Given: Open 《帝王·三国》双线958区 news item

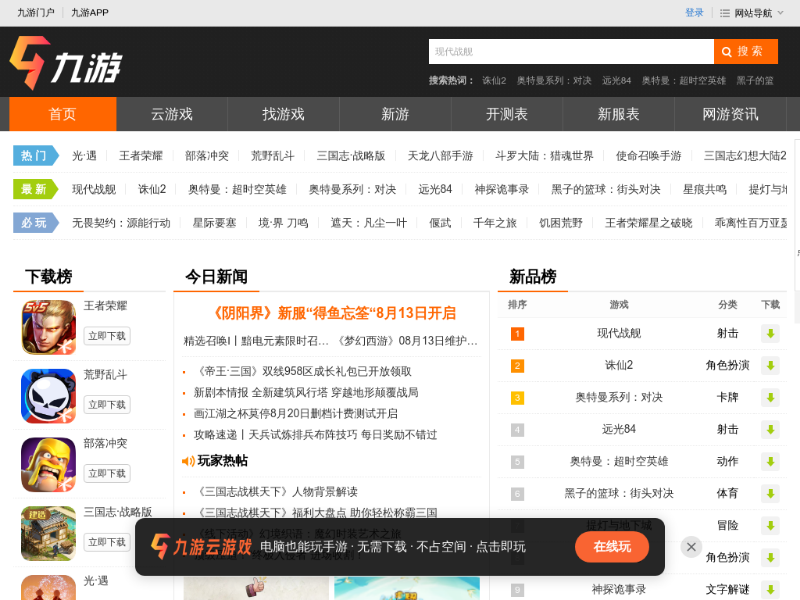Looking at the screenshot, I should (303, 371).
